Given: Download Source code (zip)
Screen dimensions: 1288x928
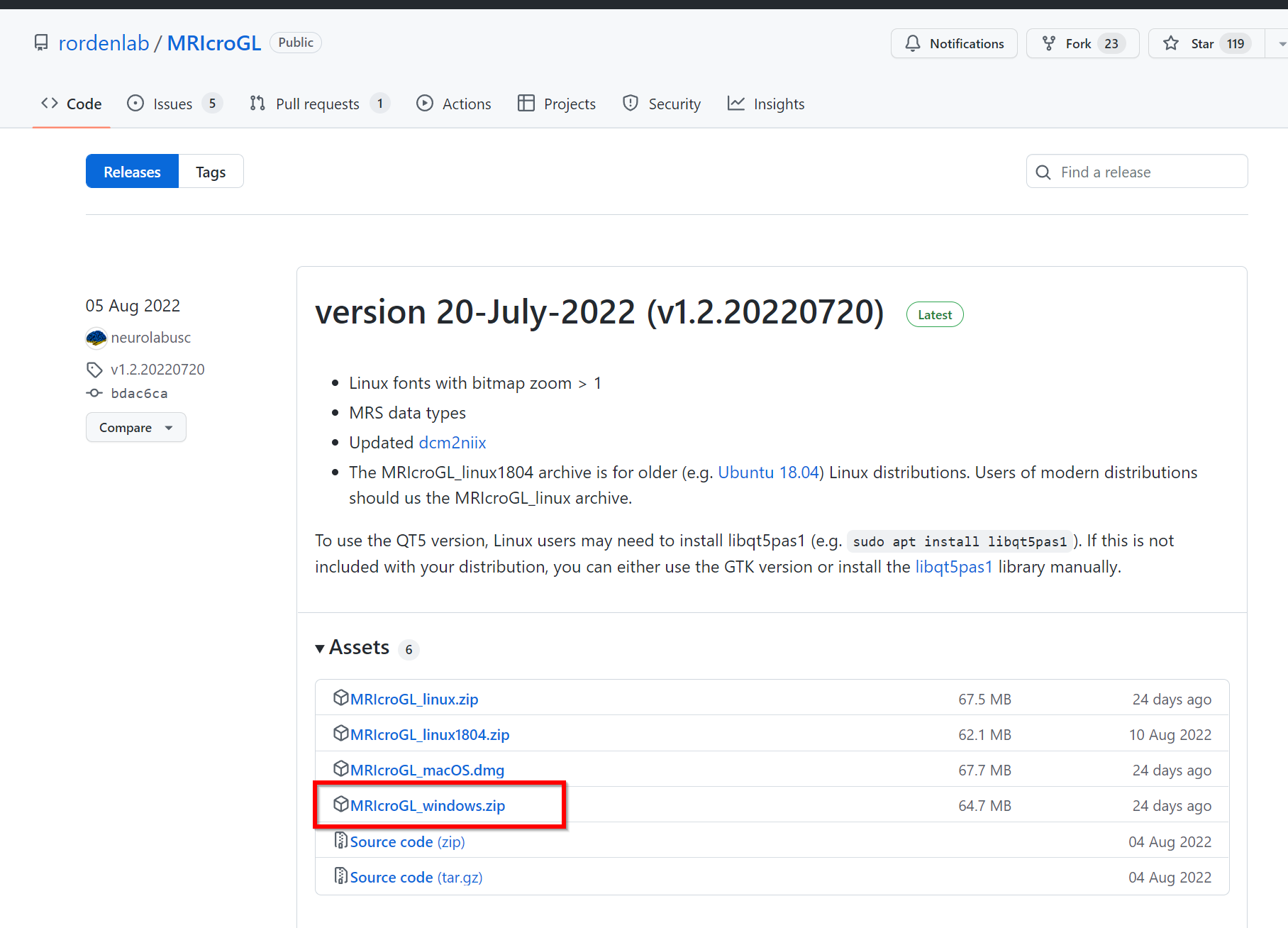Looking at the screenshot, I should pos(407,842).
